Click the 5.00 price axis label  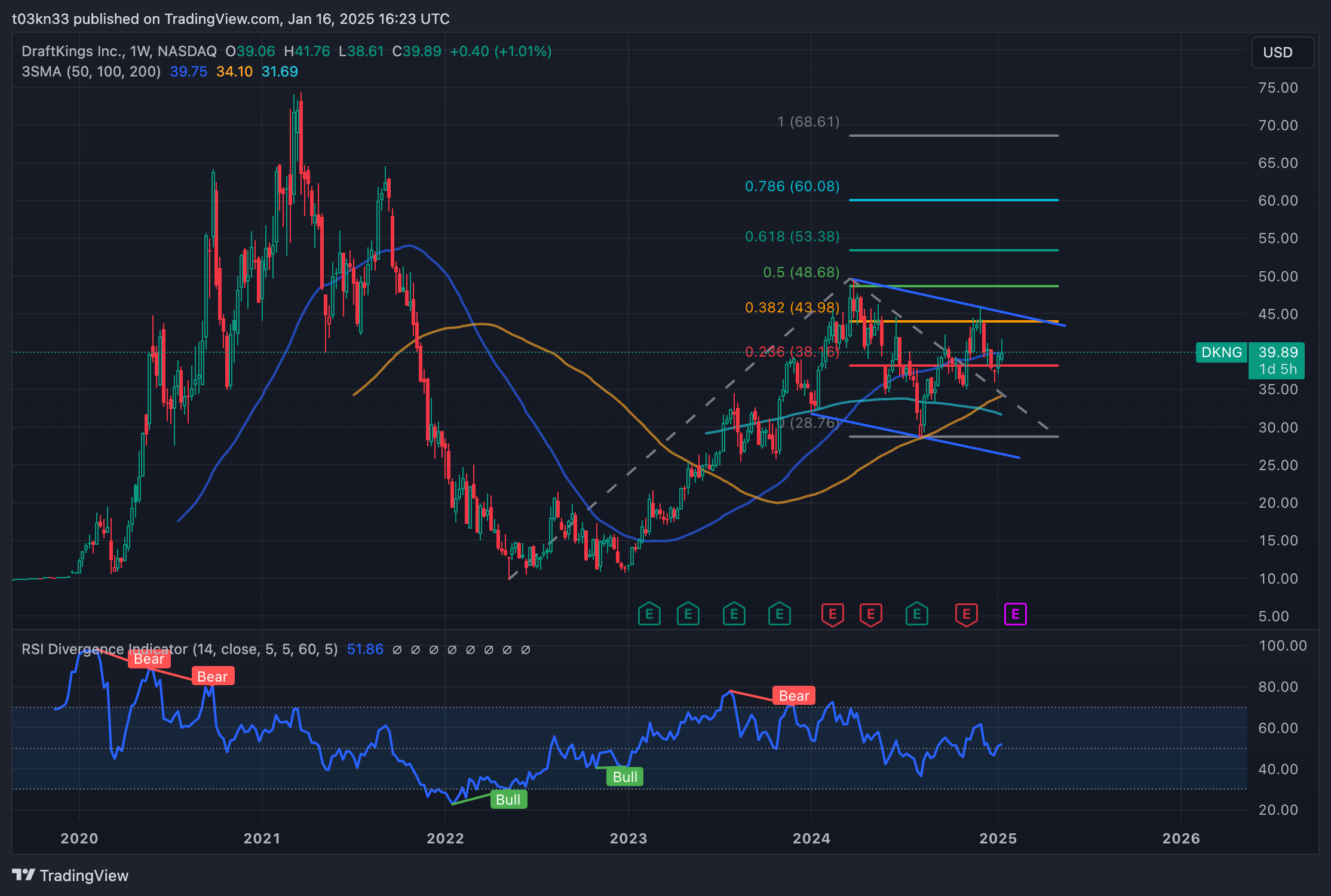tap(1274, 616)
